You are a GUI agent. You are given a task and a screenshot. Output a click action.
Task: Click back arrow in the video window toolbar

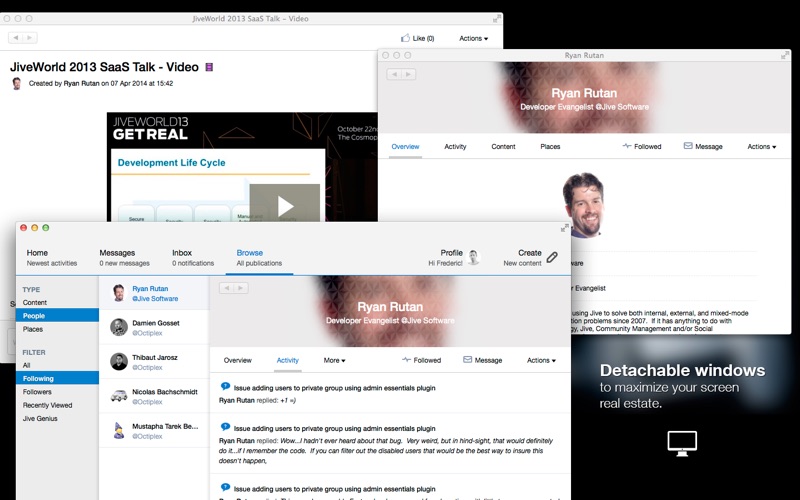pos(16,38)
